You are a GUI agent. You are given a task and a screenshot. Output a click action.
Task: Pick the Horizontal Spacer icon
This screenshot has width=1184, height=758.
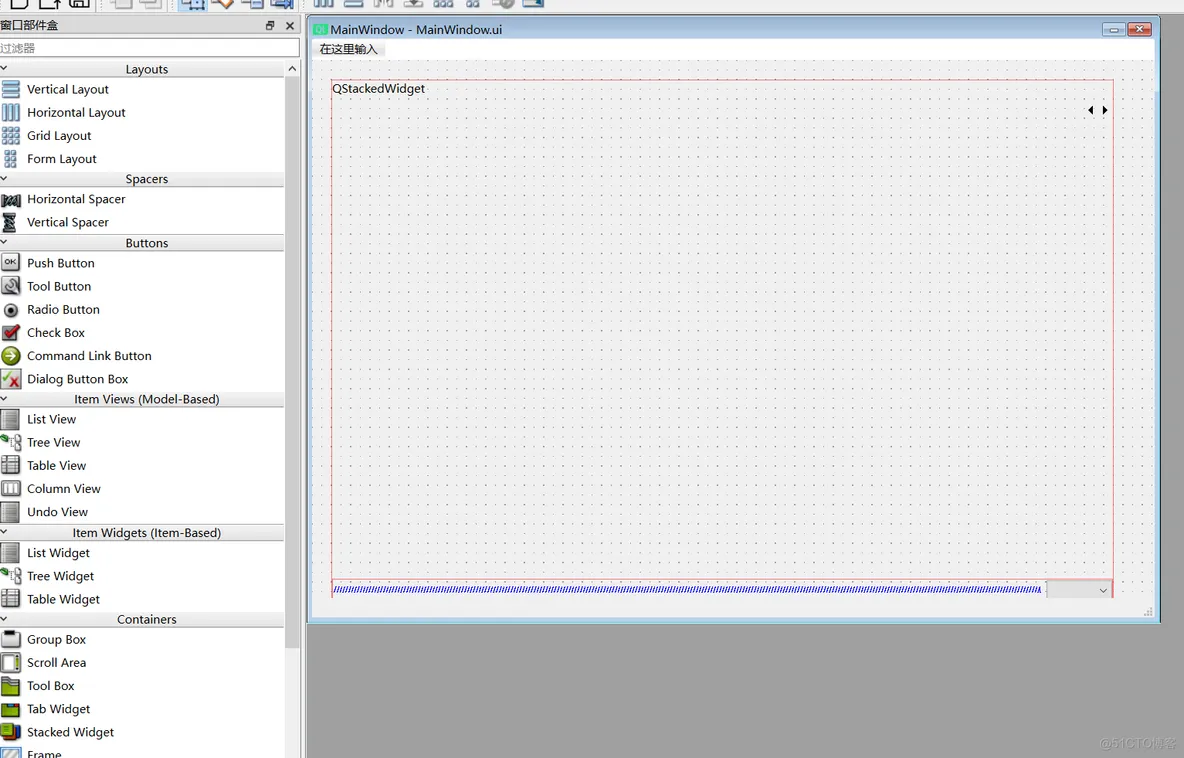[11, 199]
